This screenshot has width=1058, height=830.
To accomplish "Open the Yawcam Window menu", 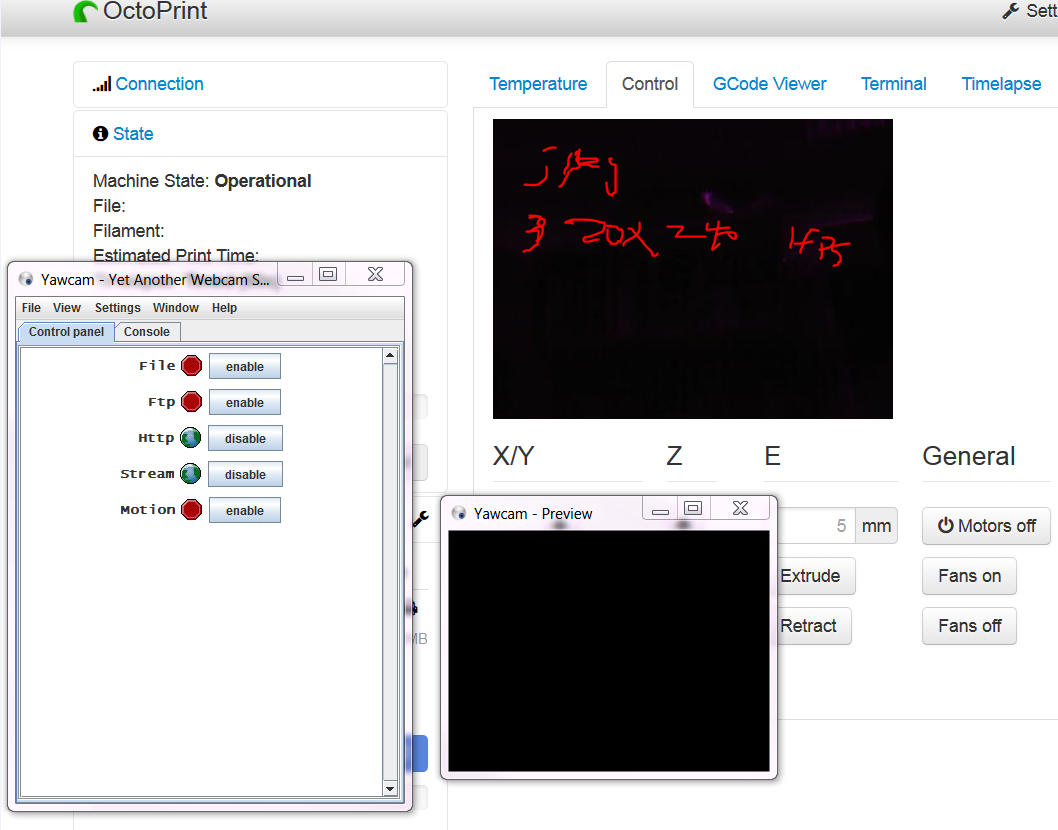I will click(x=175, y=308).
